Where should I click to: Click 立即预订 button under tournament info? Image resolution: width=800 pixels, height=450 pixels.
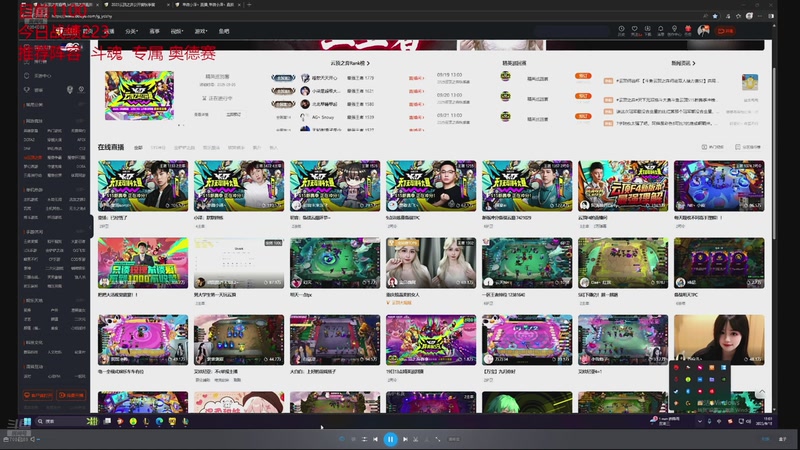tap(234, 114)
